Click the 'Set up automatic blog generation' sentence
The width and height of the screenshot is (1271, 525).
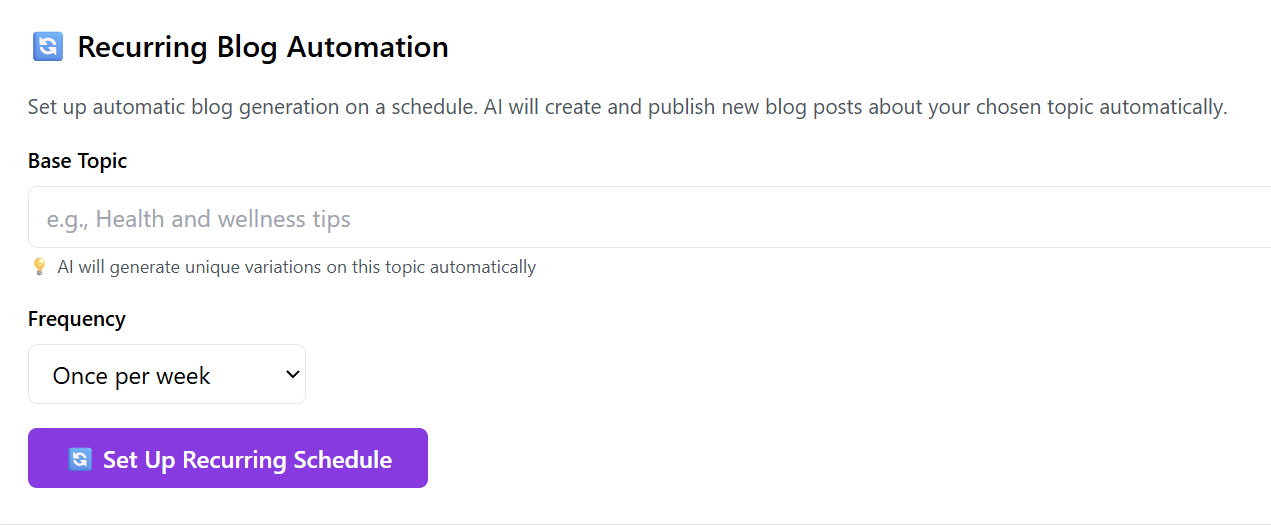coord(252,107)
